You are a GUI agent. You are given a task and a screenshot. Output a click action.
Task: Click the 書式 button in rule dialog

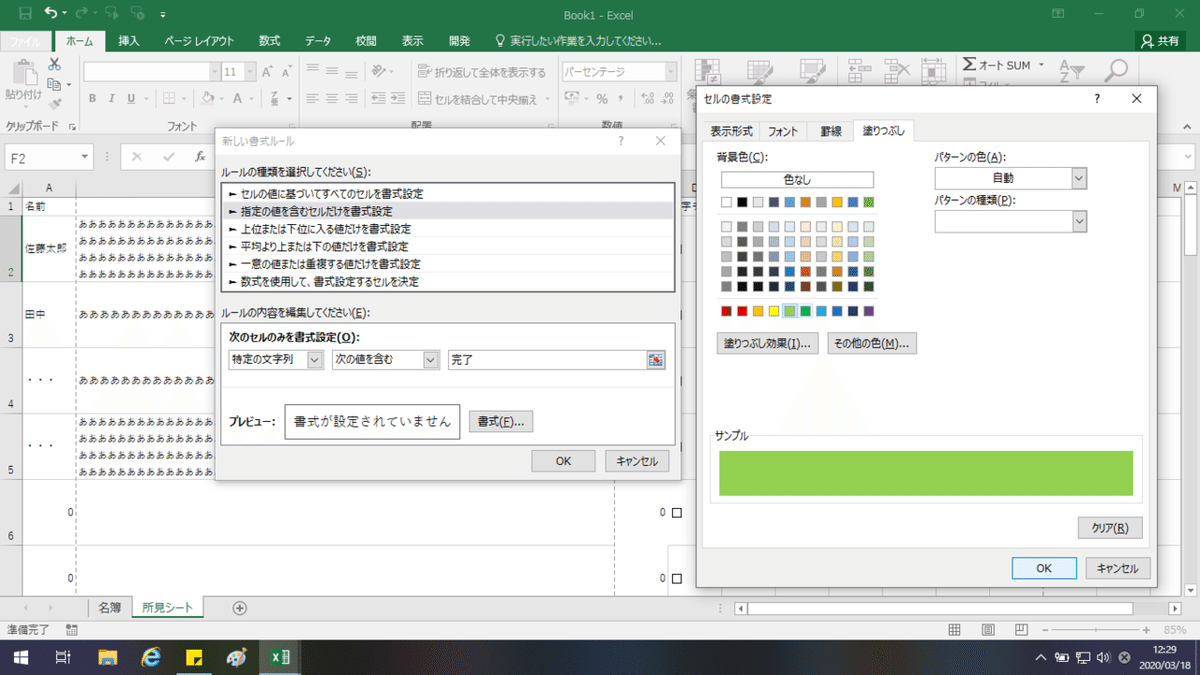coord(501,422)
